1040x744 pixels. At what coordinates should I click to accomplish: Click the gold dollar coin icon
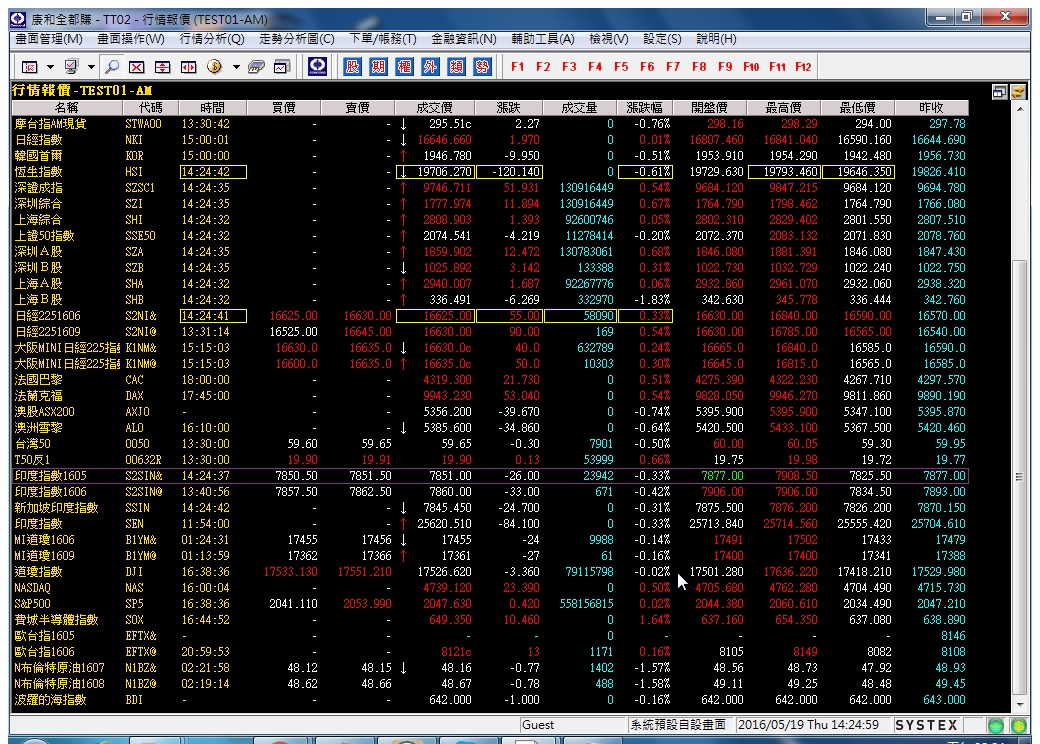[x=214, y=67]
